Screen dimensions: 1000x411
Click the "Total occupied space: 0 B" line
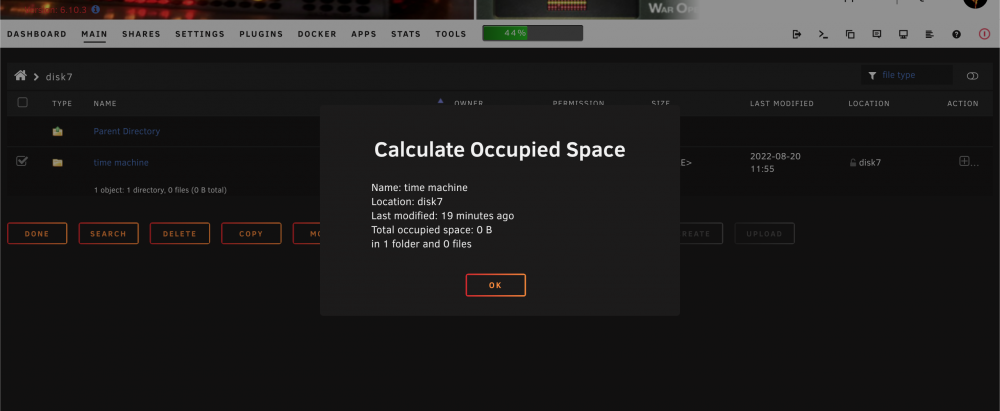432,230
